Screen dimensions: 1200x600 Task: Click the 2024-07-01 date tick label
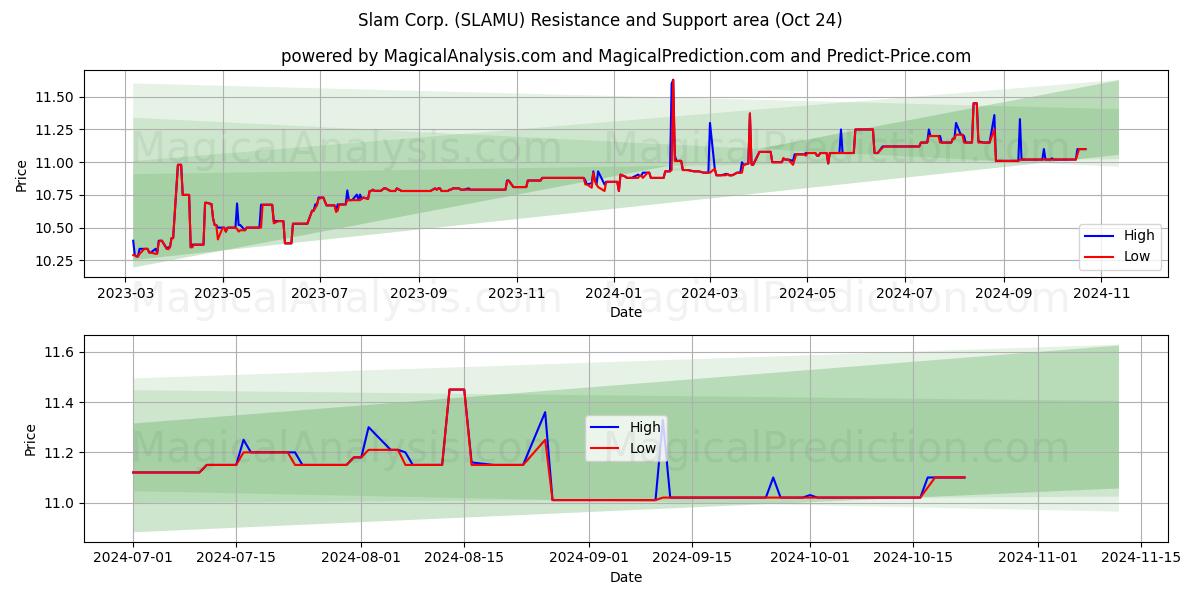point(133,559)
